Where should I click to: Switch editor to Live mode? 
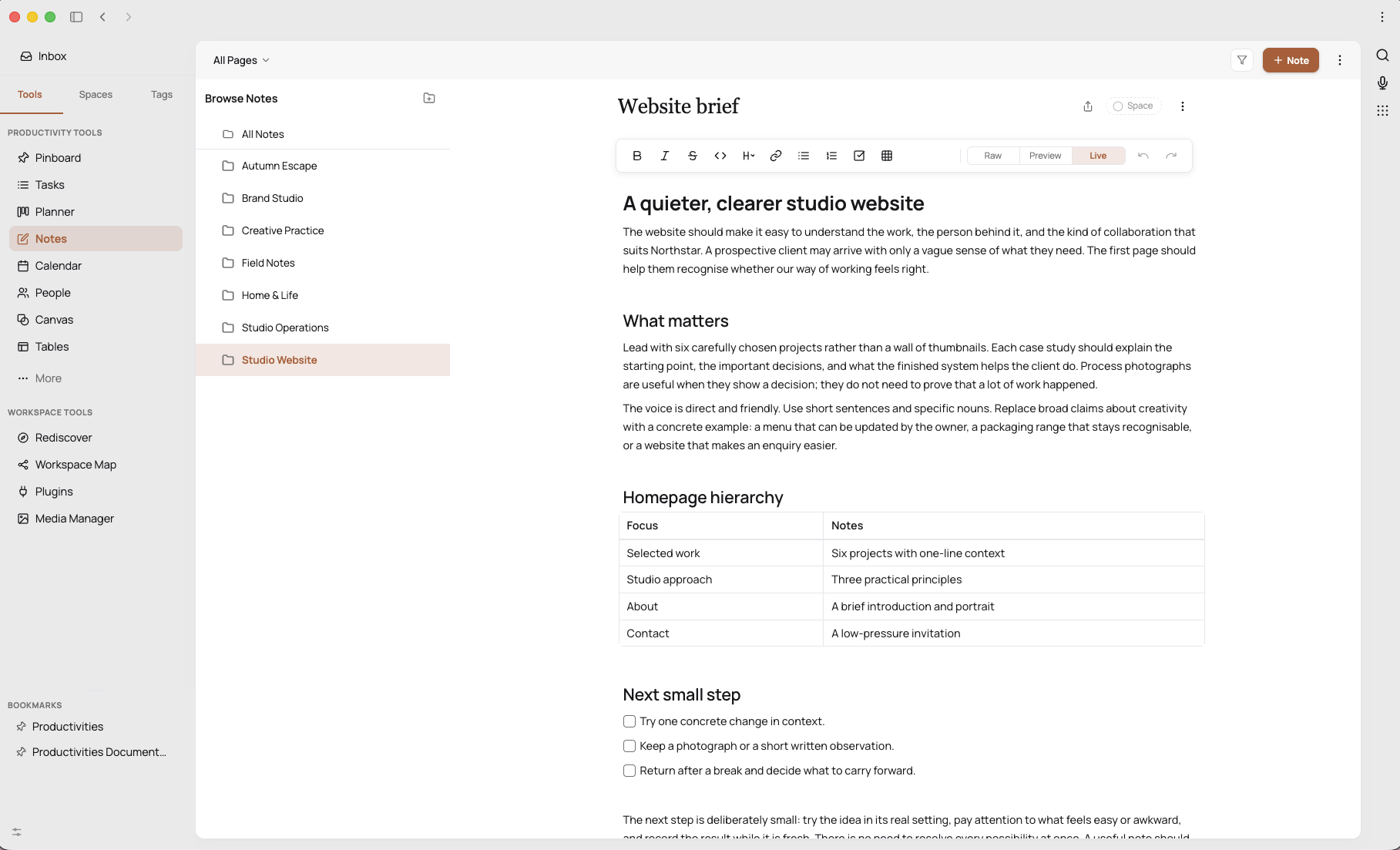point(1098,156)
